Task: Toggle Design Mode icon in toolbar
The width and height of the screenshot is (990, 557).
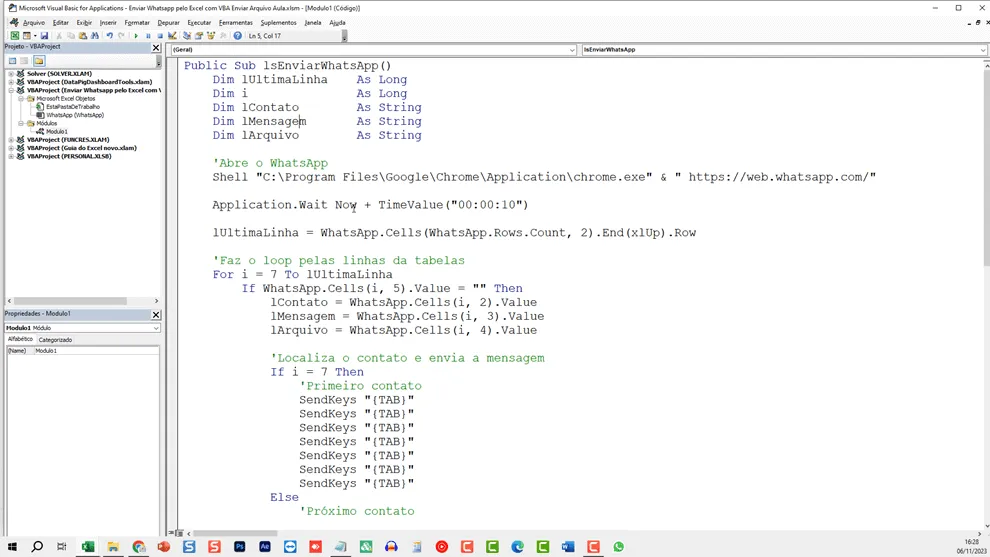Action: [172, 36]
